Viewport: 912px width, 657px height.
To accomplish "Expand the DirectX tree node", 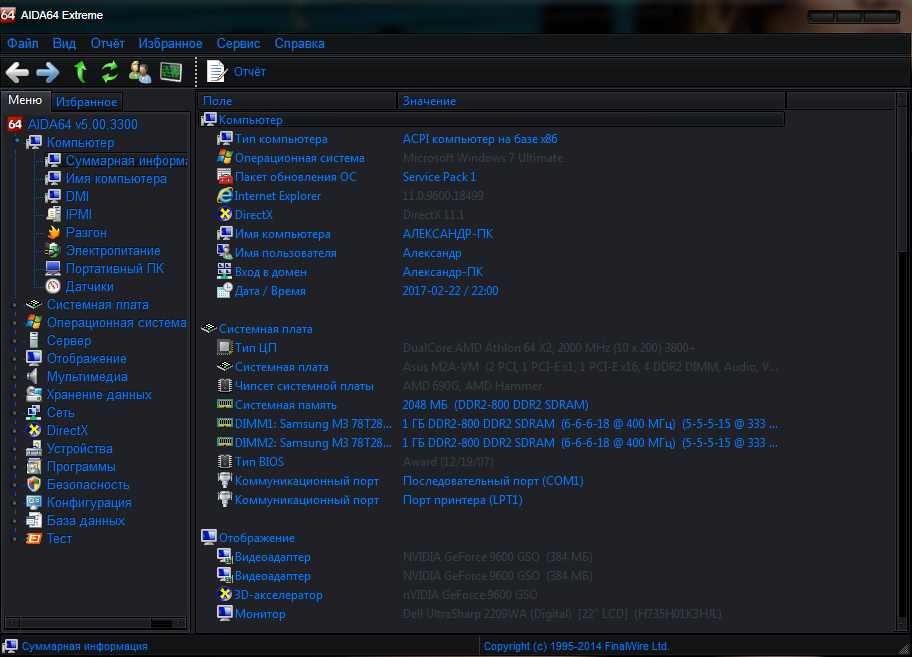I will coord(15,431).
